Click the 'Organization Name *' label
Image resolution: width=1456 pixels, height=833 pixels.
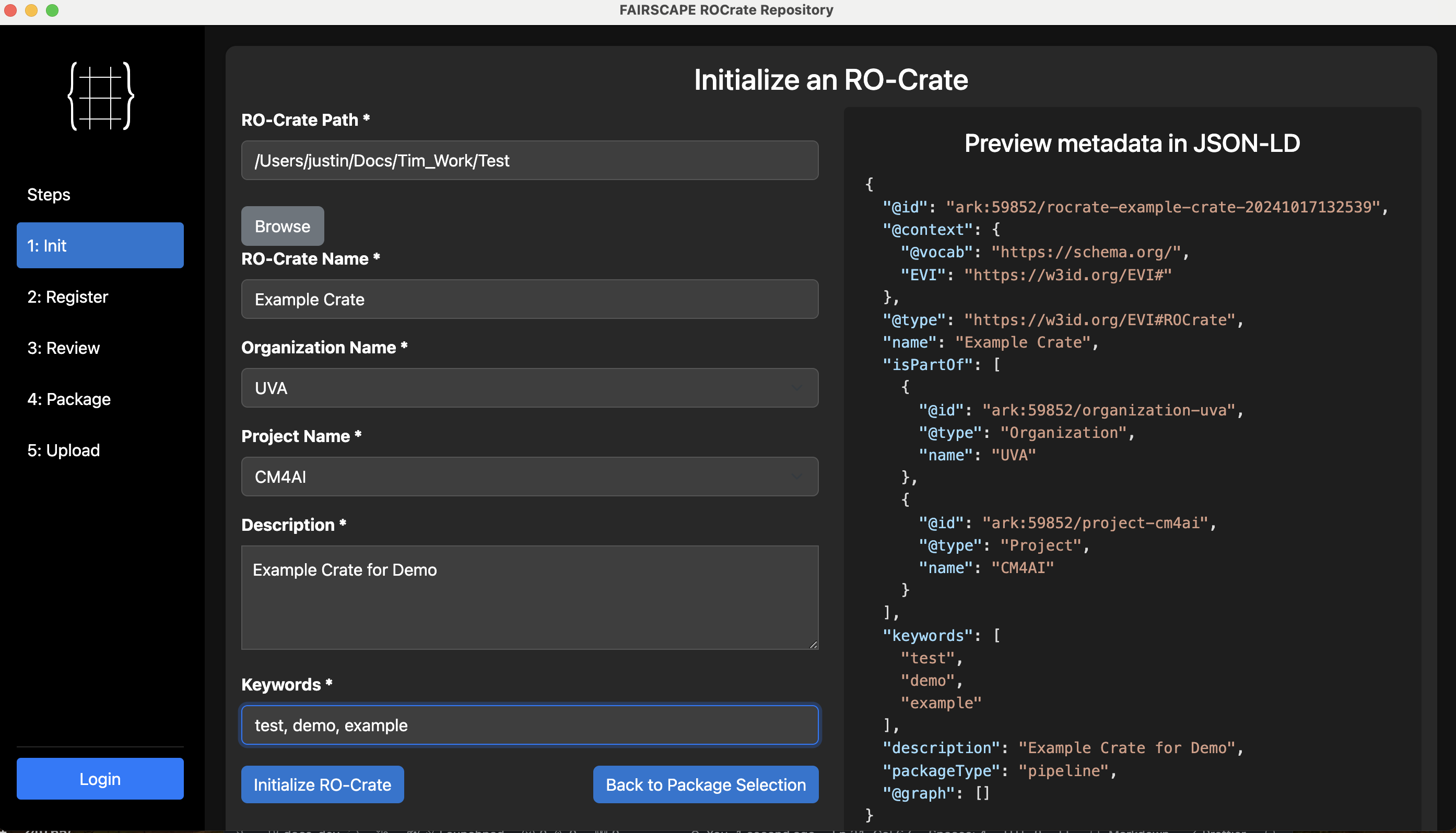(324, 347)
